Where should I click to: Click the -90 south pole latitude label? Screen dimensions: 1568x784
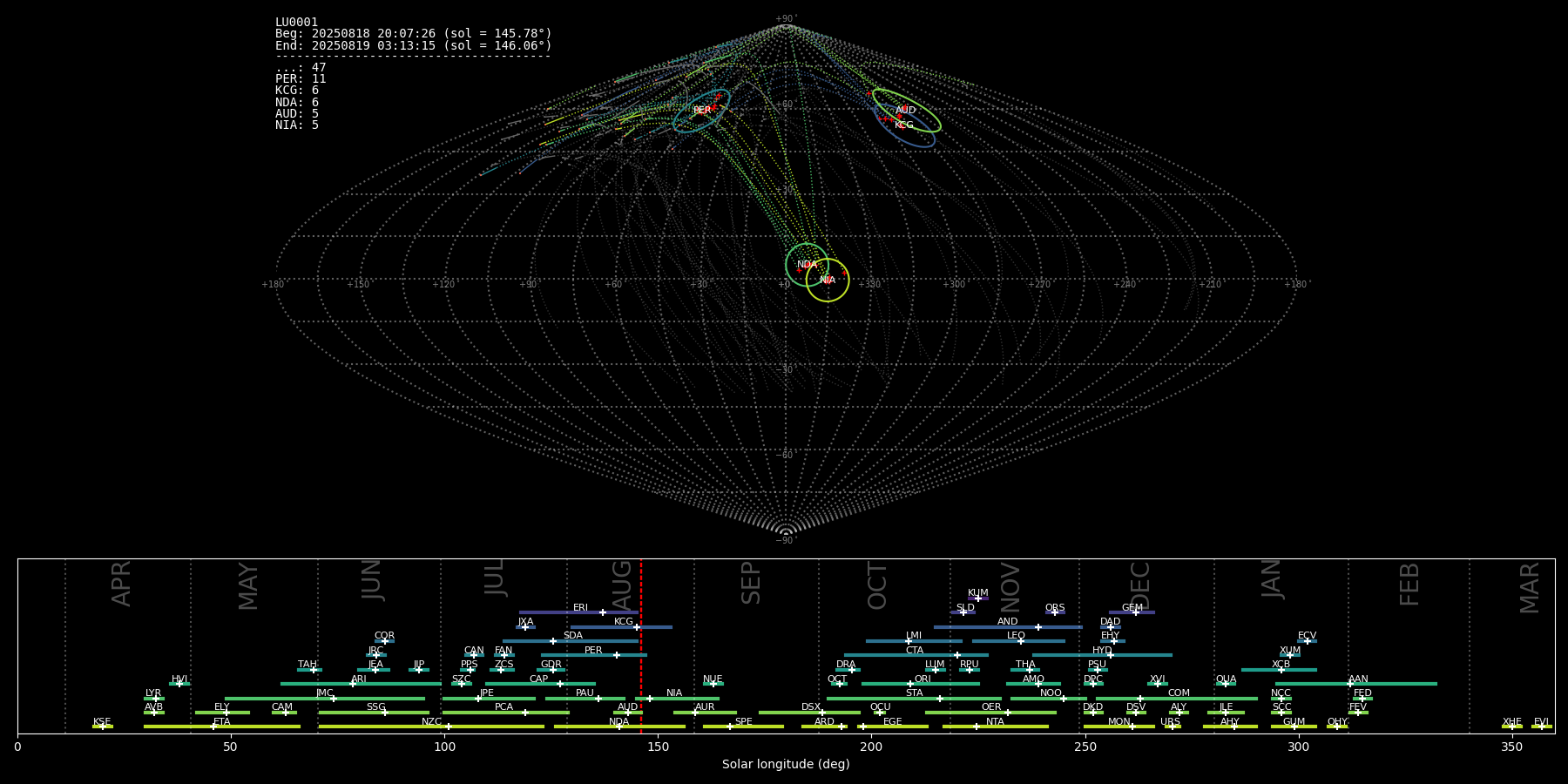click(786, 541)
